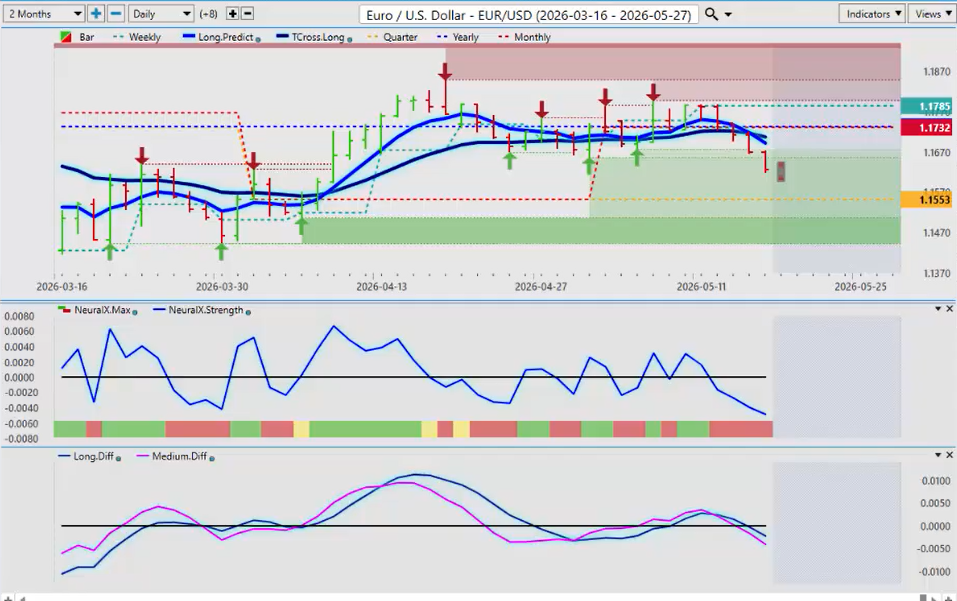
Task: Click the blue plus zoom-in button
Action: (x=96, y=13)
